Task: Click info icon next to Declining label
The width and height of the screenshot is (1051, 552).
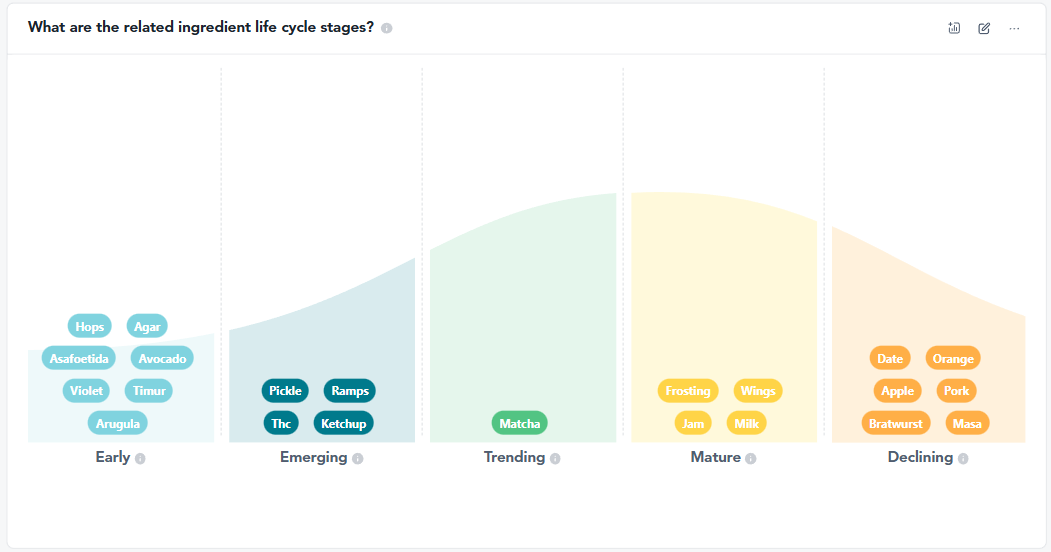Action: pyautogui.click(x=963, y=459)
